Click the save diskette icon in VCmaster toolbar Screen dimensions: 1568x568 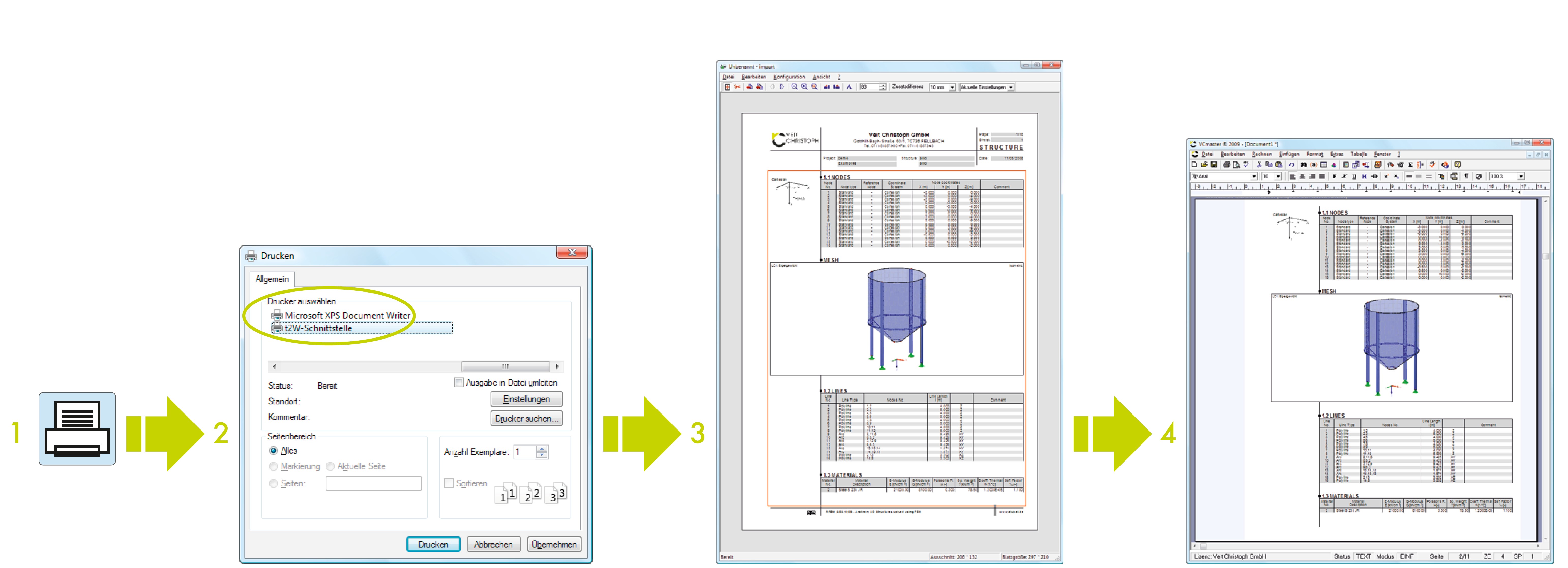1214,165
